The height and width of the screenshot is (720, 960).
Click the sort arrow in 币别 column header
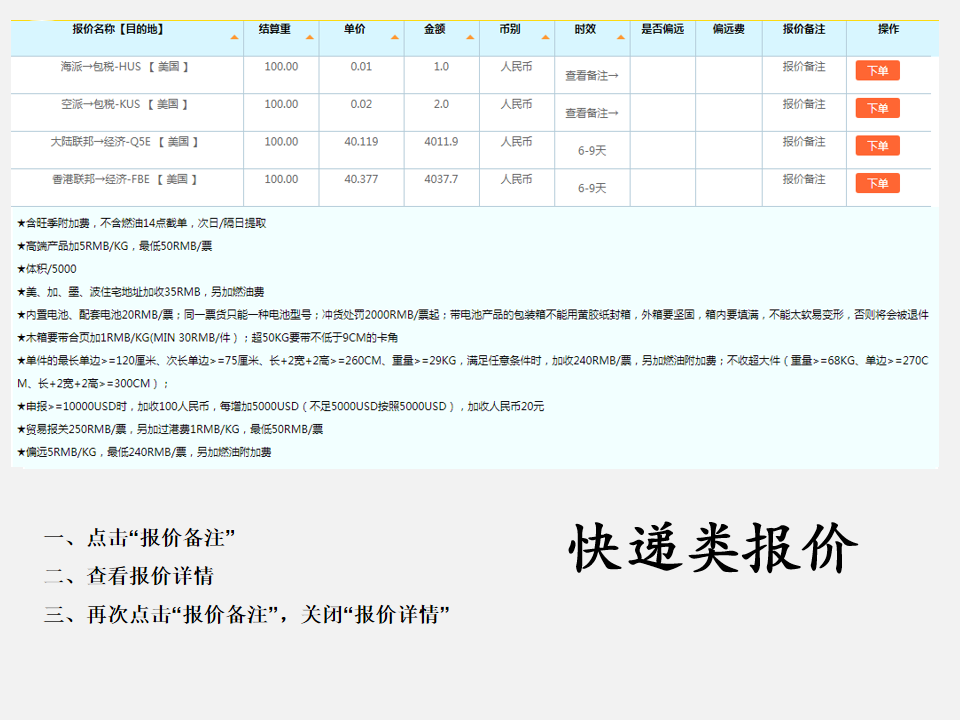pyautogui.click(x=544, y=37)
